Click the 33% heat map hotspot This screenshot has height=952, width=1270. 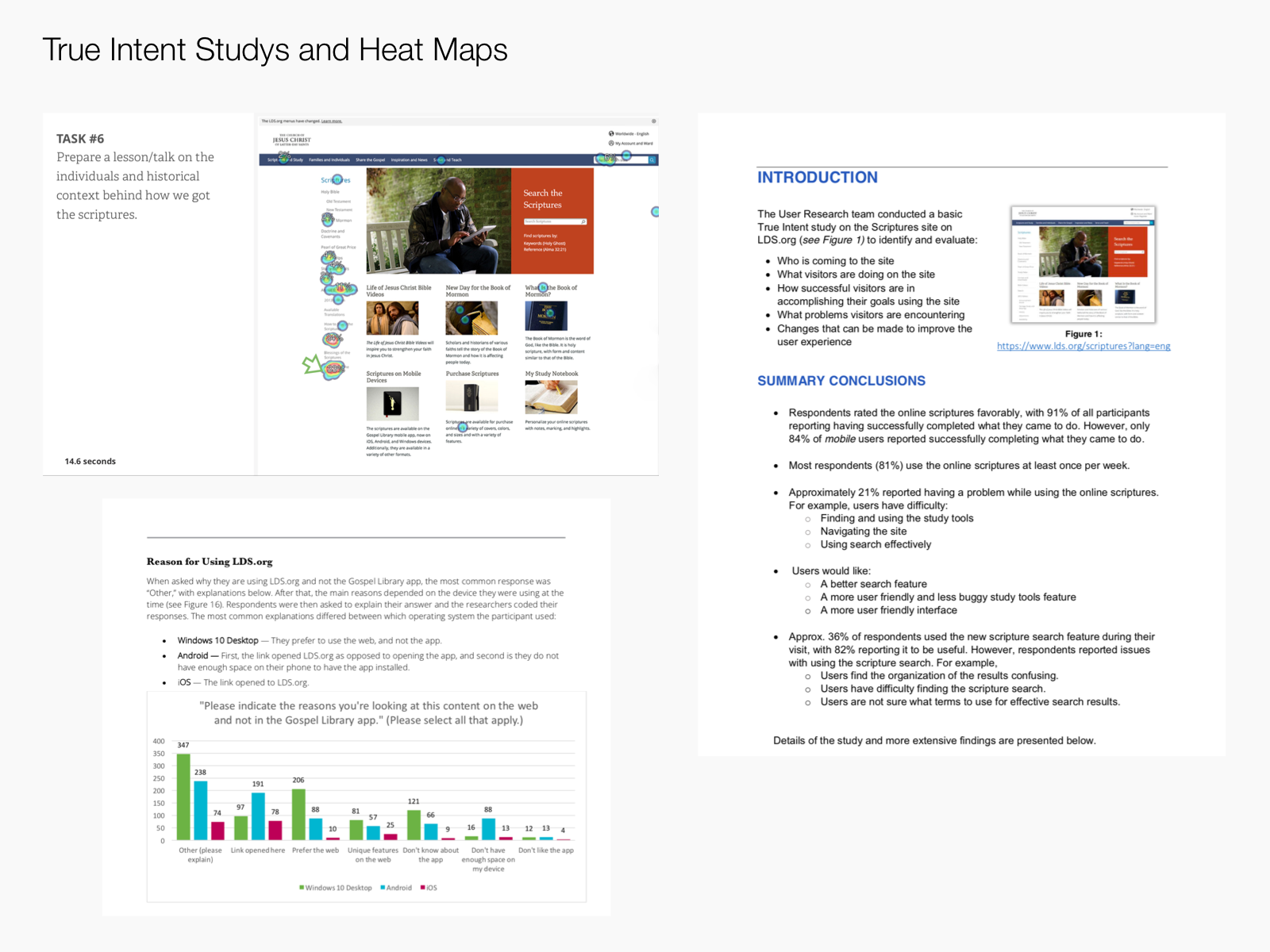[333, 369]
